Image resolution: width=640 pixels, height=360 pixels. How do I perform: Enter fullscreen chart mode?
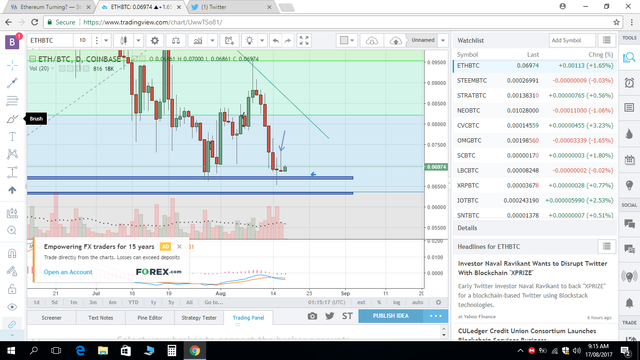[304, 40]
